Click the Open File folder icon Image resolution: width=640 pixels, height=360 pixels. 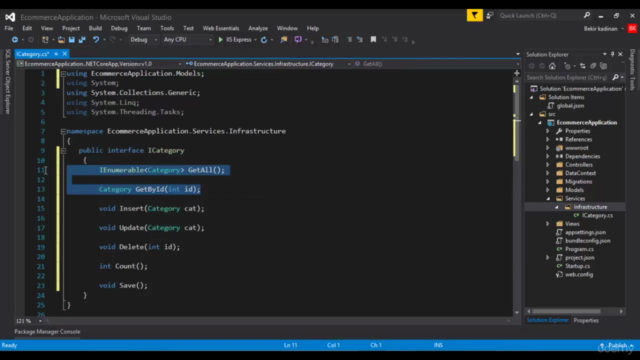[x=61, y=40]
